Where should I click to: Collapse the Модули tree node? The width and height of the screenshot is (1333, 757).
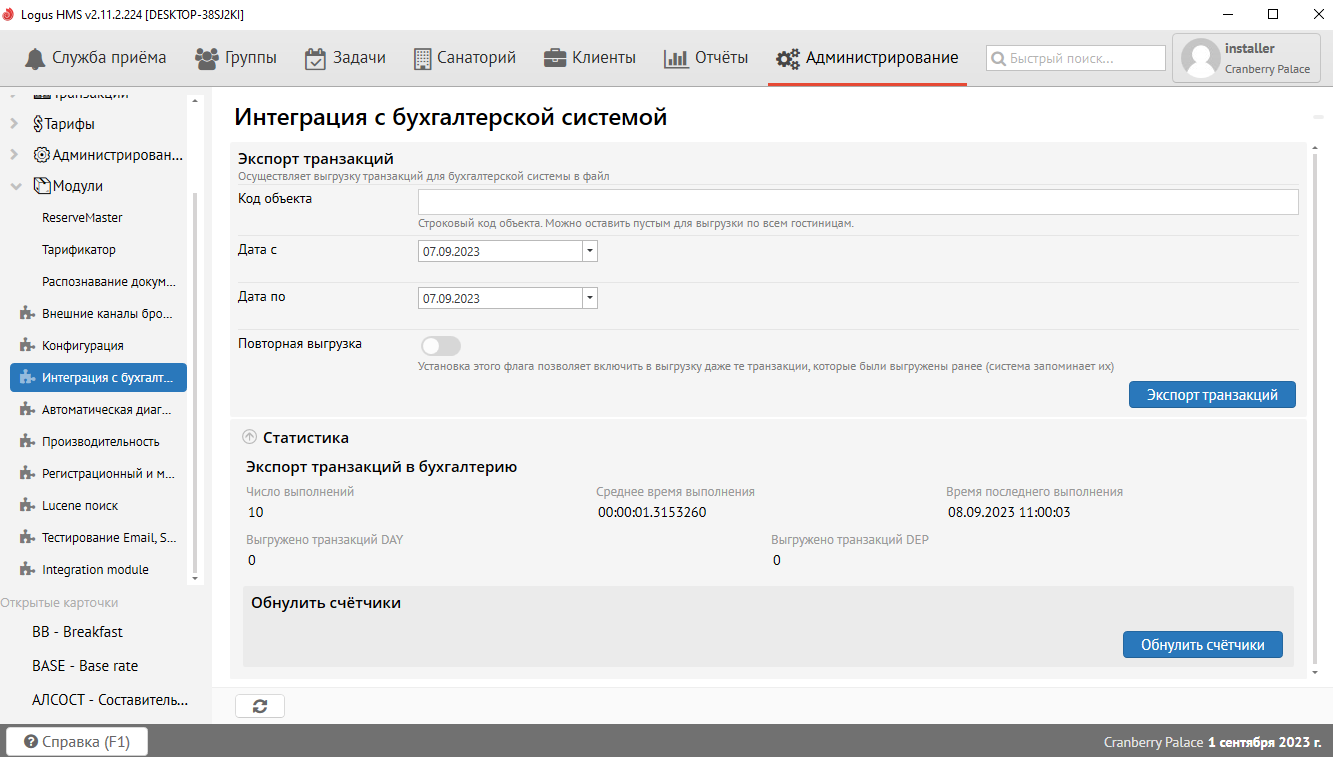tap(15, 186)
